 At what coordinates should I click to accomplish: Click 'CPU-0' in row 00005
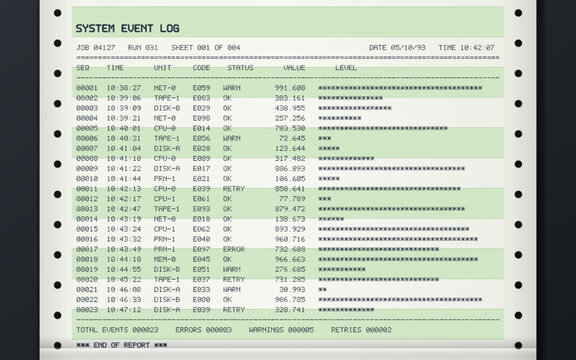(x=165, y=128)
